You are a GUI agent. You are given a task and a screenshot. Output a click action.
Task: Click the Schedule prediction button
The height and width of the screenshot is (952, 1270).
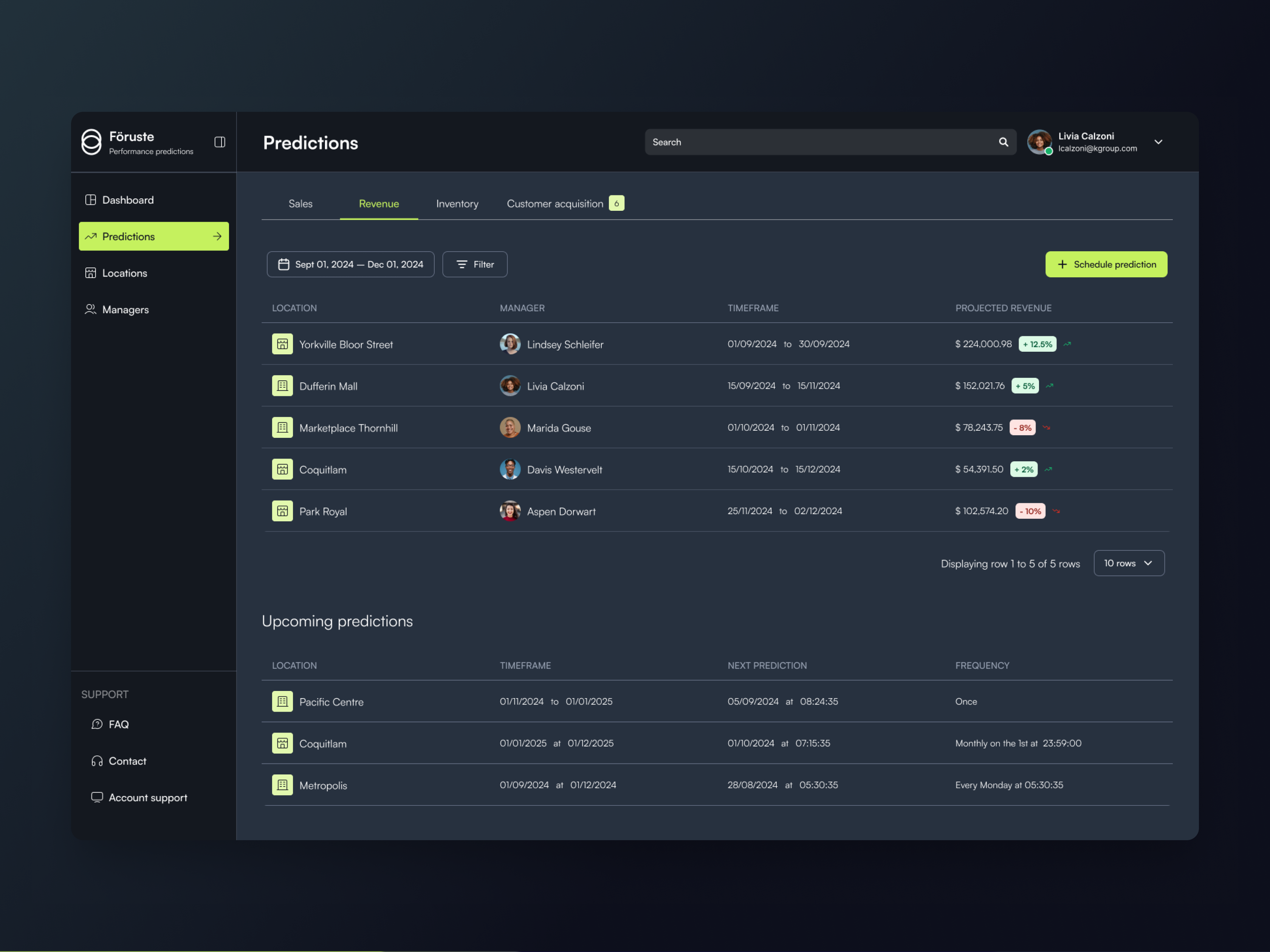click(1106, 264)
